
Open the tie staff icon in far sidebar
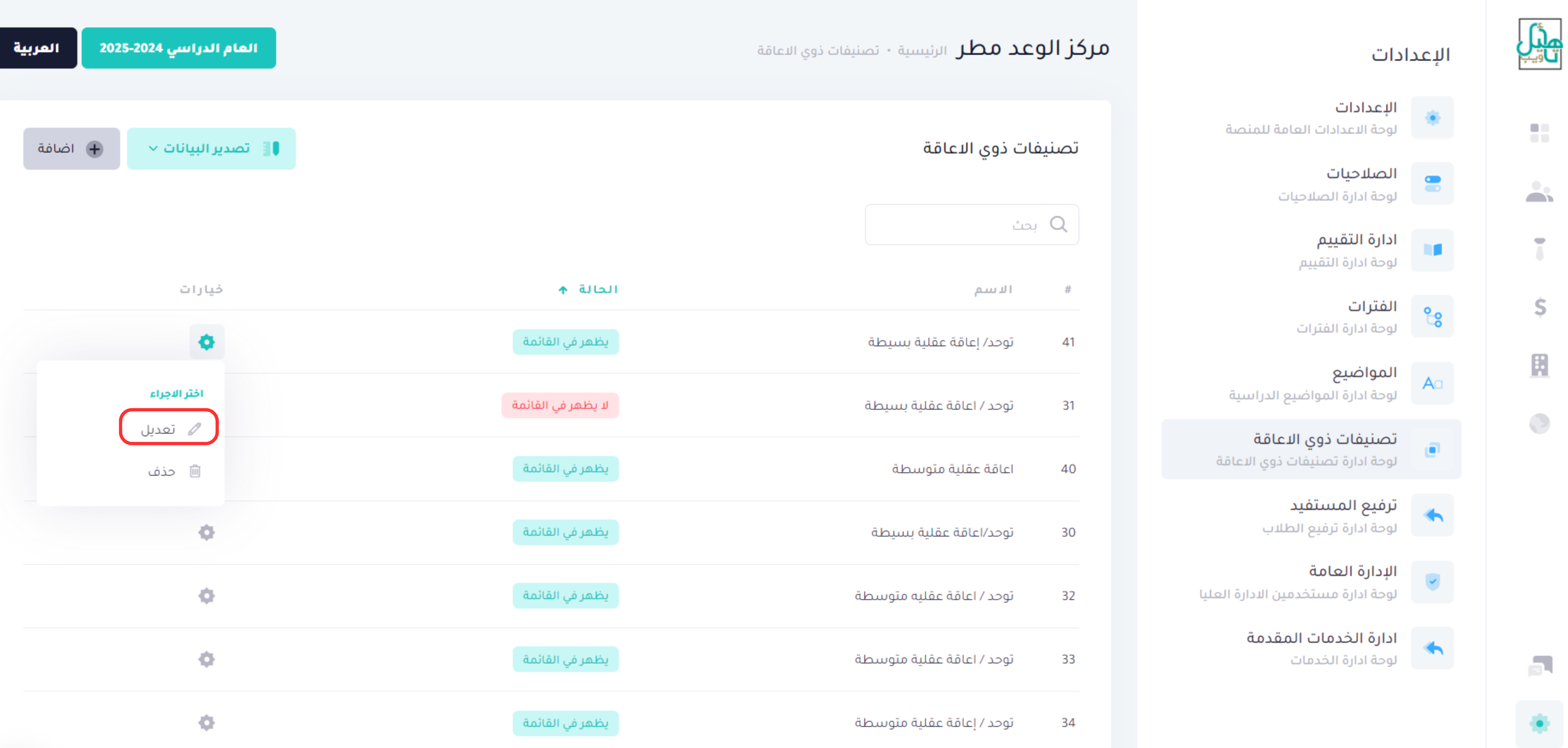(x=1539, y=249)
